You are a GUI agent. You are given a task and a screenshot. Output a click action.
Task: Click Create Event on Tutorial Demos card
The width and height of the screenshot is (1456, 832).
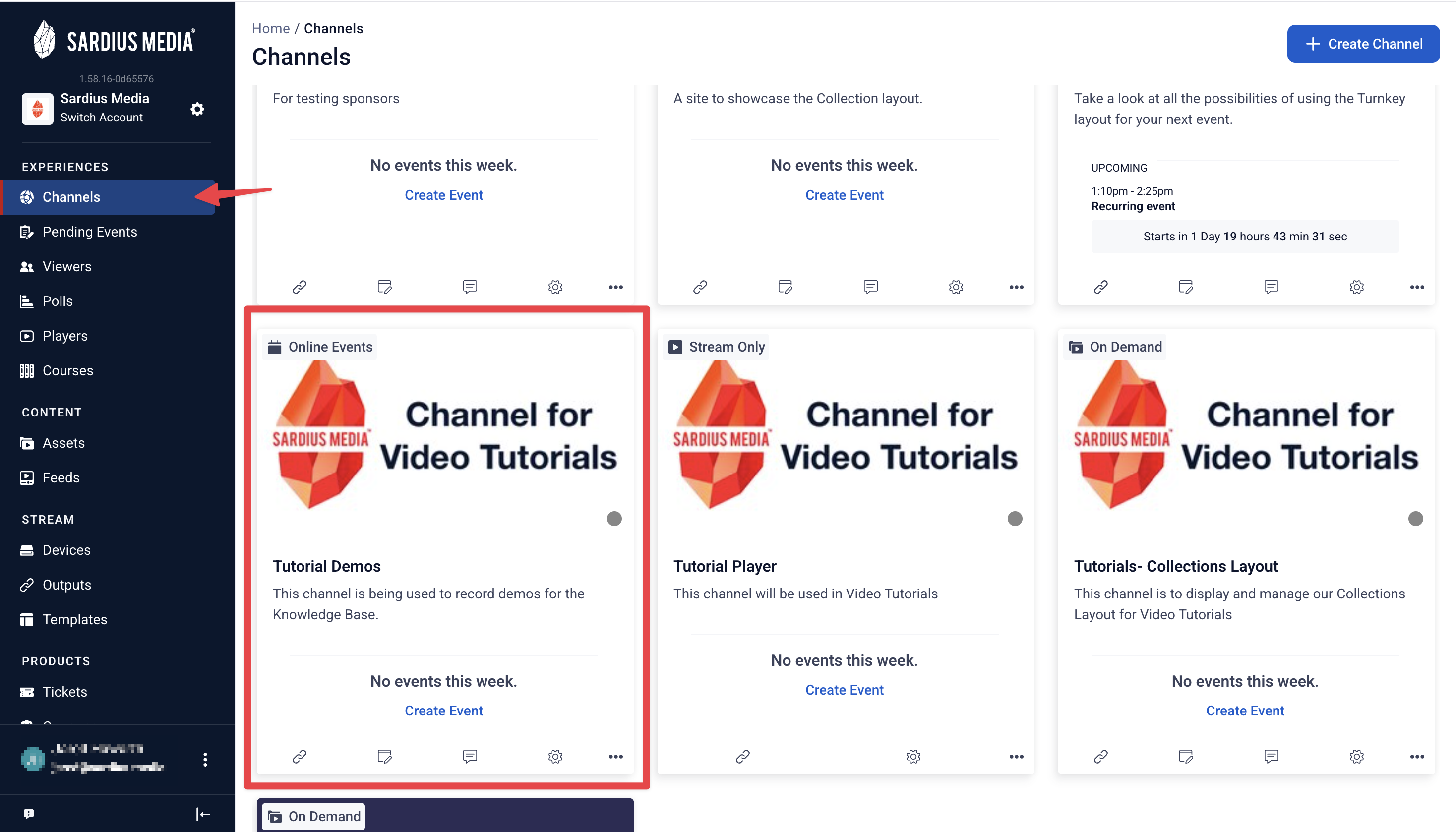(x=443, y=711)
